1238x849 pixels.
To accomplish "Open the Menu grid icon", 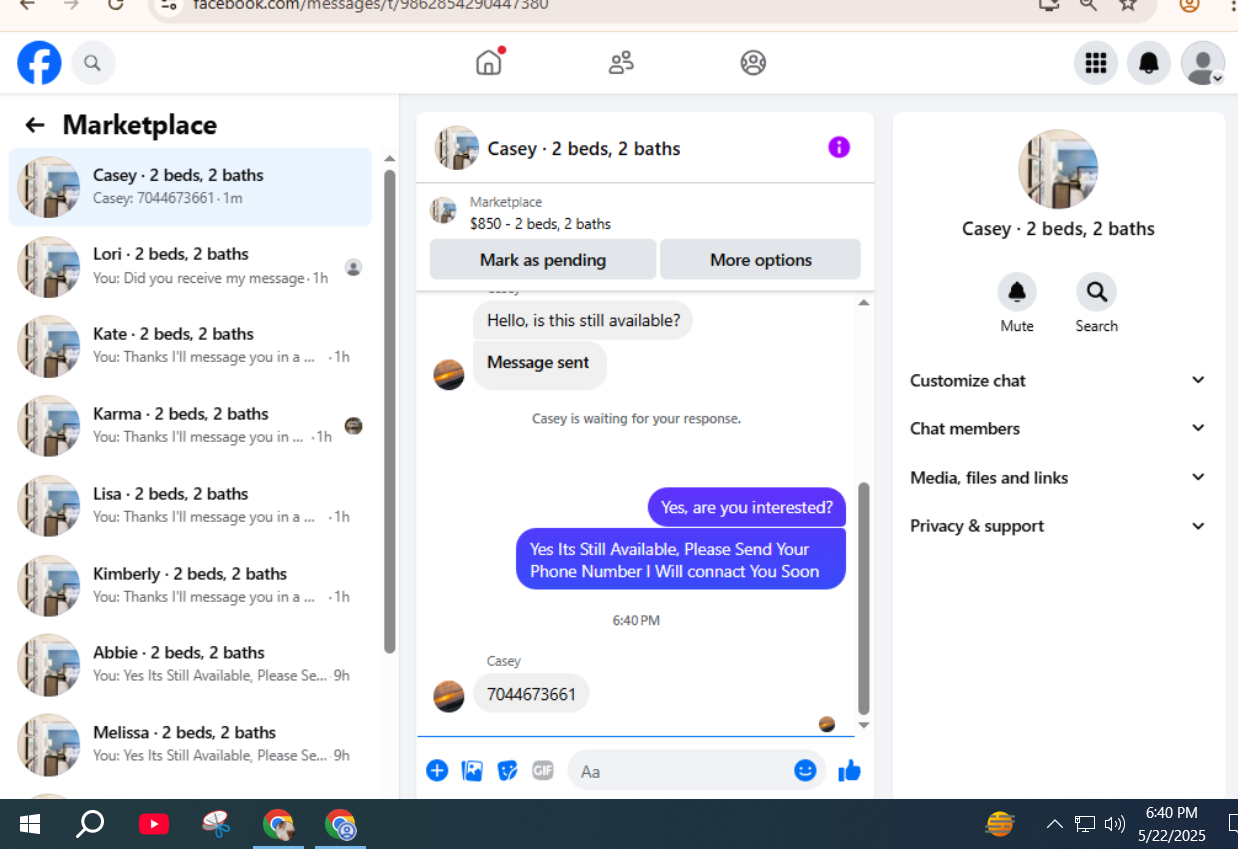I will (1096, 63).
